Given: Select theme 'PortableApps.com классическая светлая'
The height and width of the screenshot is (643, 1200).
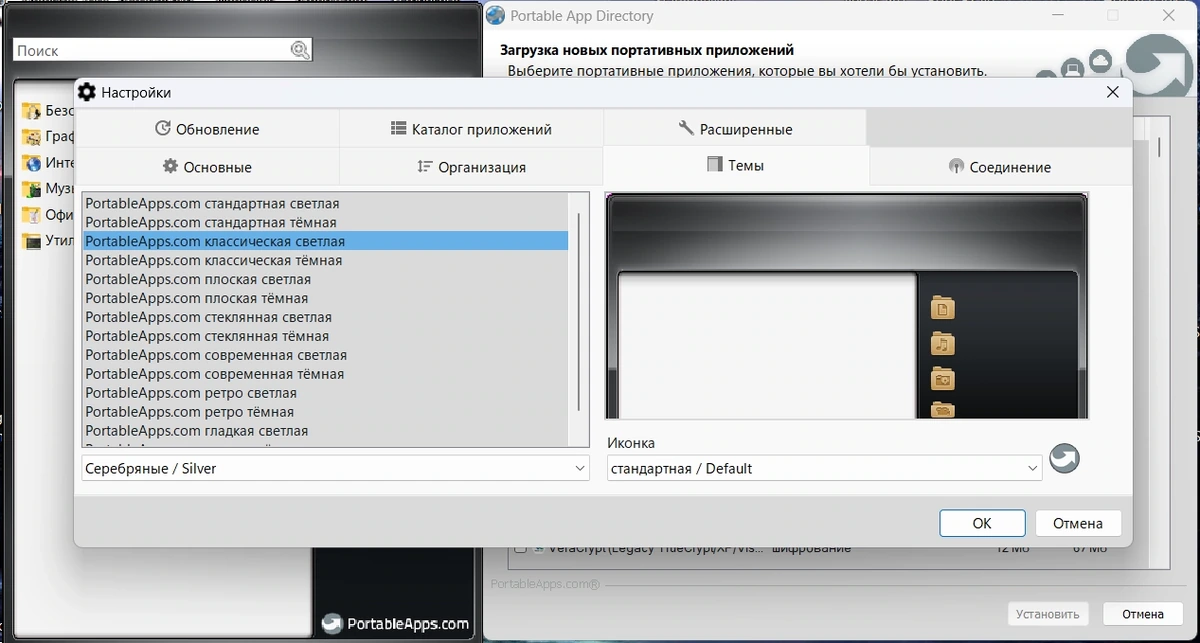Looking at the screenshot, I should 325,241.
